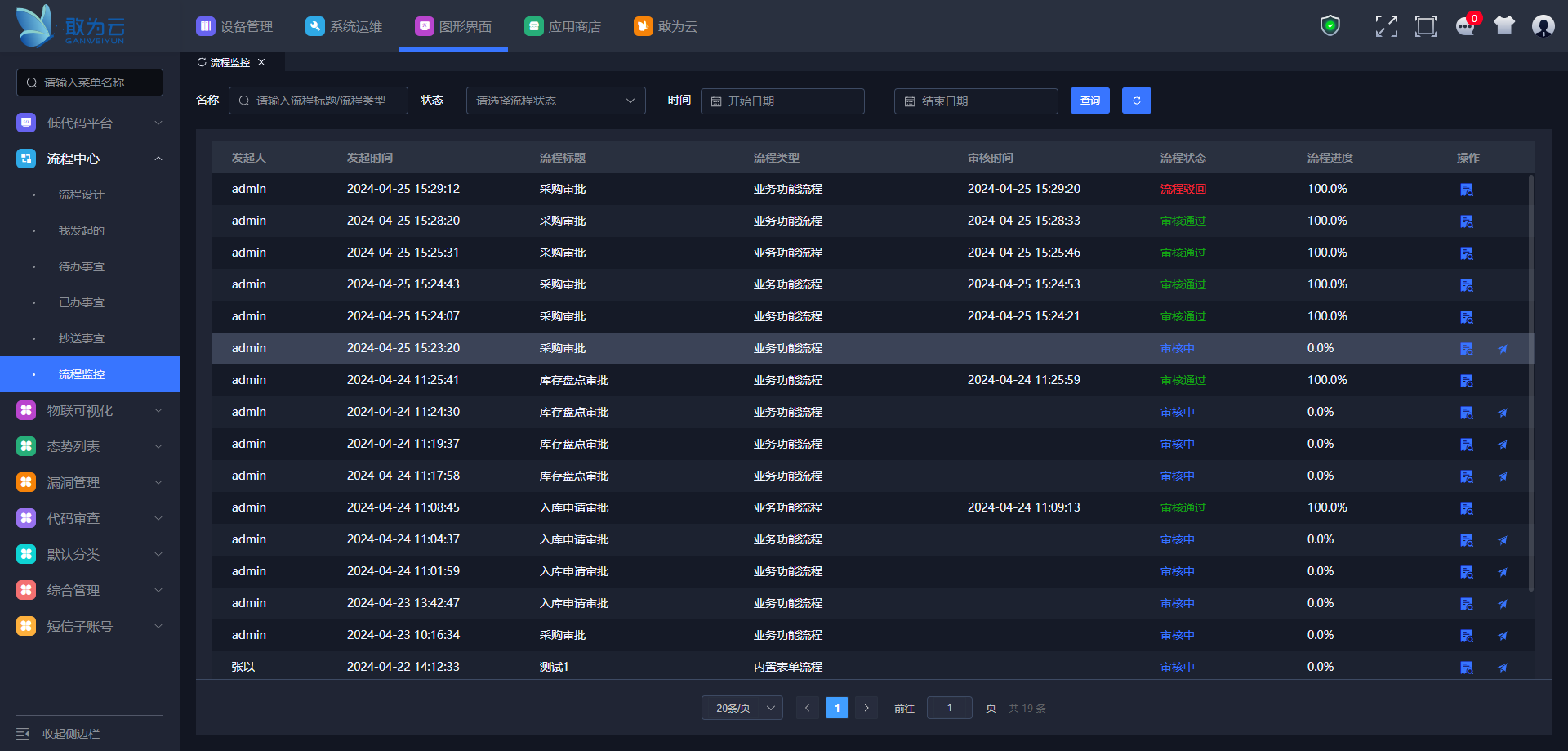Expand the 低代码平台 sidebar menu
This screenshot has height=751, width=1568.
[x=90, y=123]
